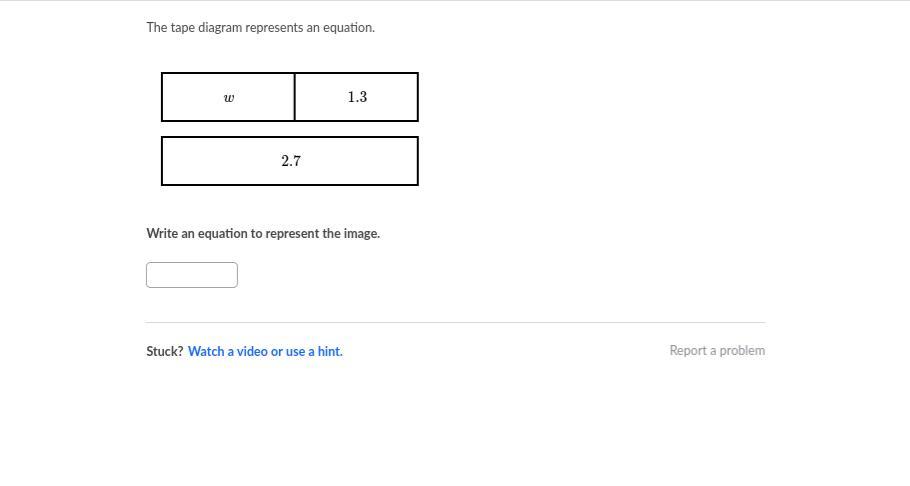Click the 'The tape diagram represents an equation' text
This screenshot has width=910, height=486.
point(261,27)
